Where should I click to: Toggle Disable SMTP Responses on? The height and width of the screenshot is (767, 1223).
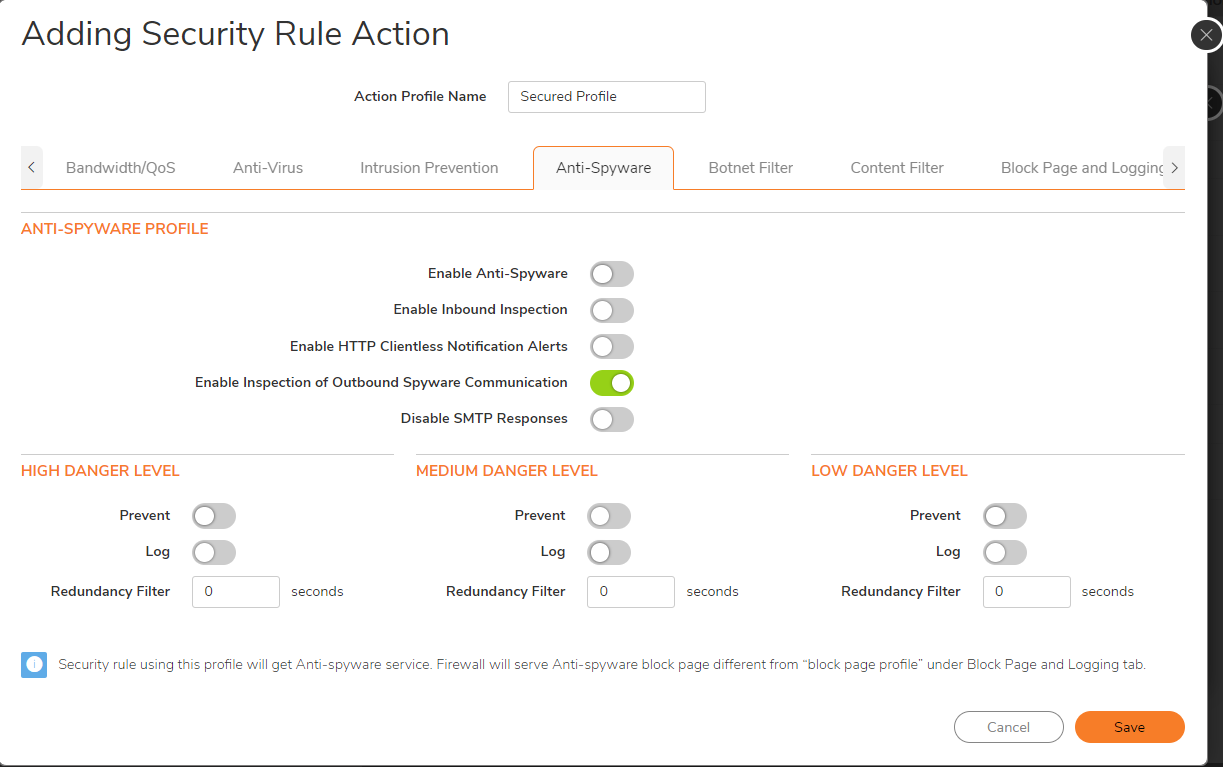(x=611, y=419)
